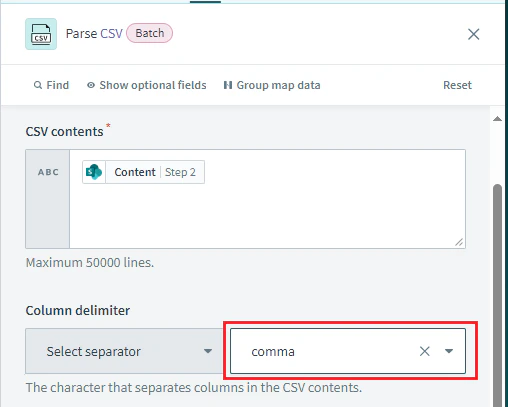This screenshot has width=508, height=407.
Task: Click the Parse CSV action icon
Action: click(41, 34)
